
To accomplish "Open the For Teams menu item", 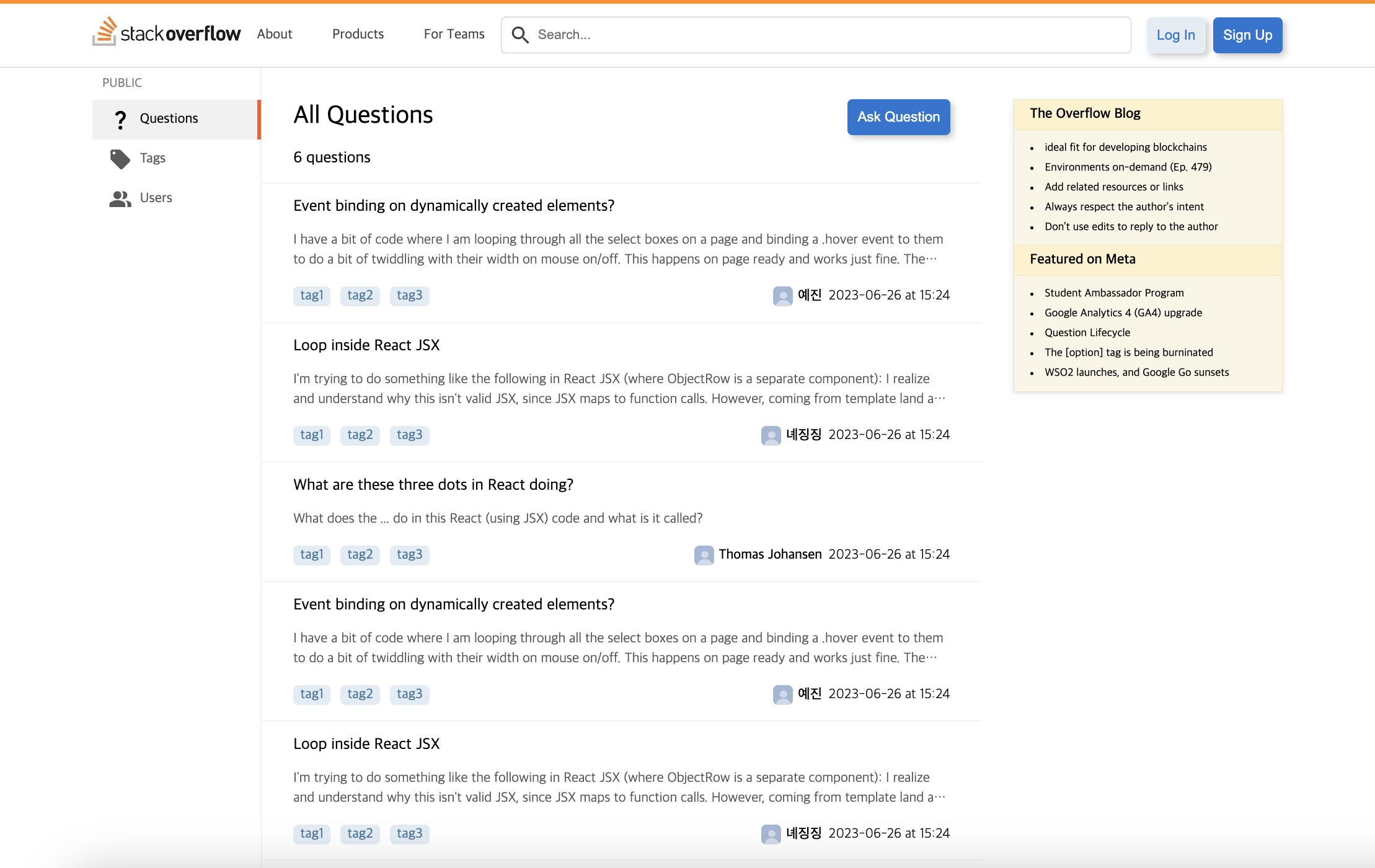I will pyautogui.click(x=454, y=34).
